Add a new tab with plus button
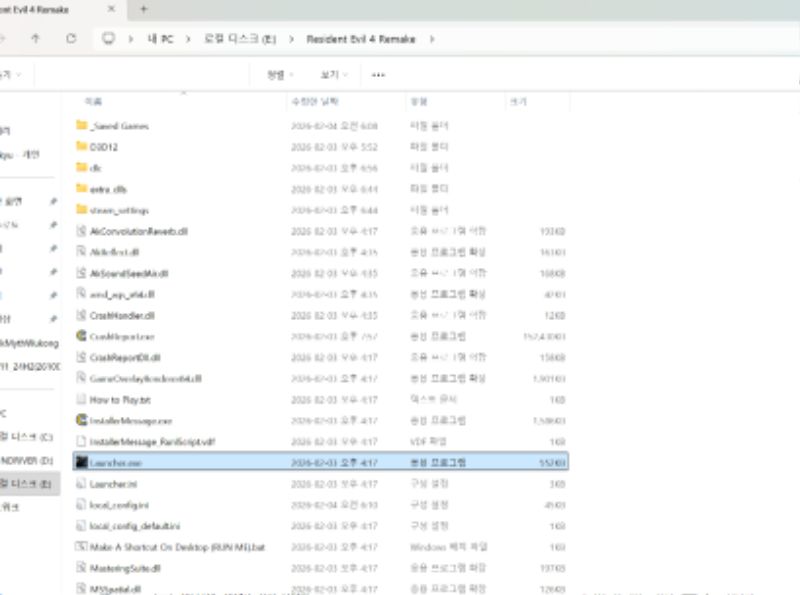The image size is (800, 595). [x=143, y=9]
